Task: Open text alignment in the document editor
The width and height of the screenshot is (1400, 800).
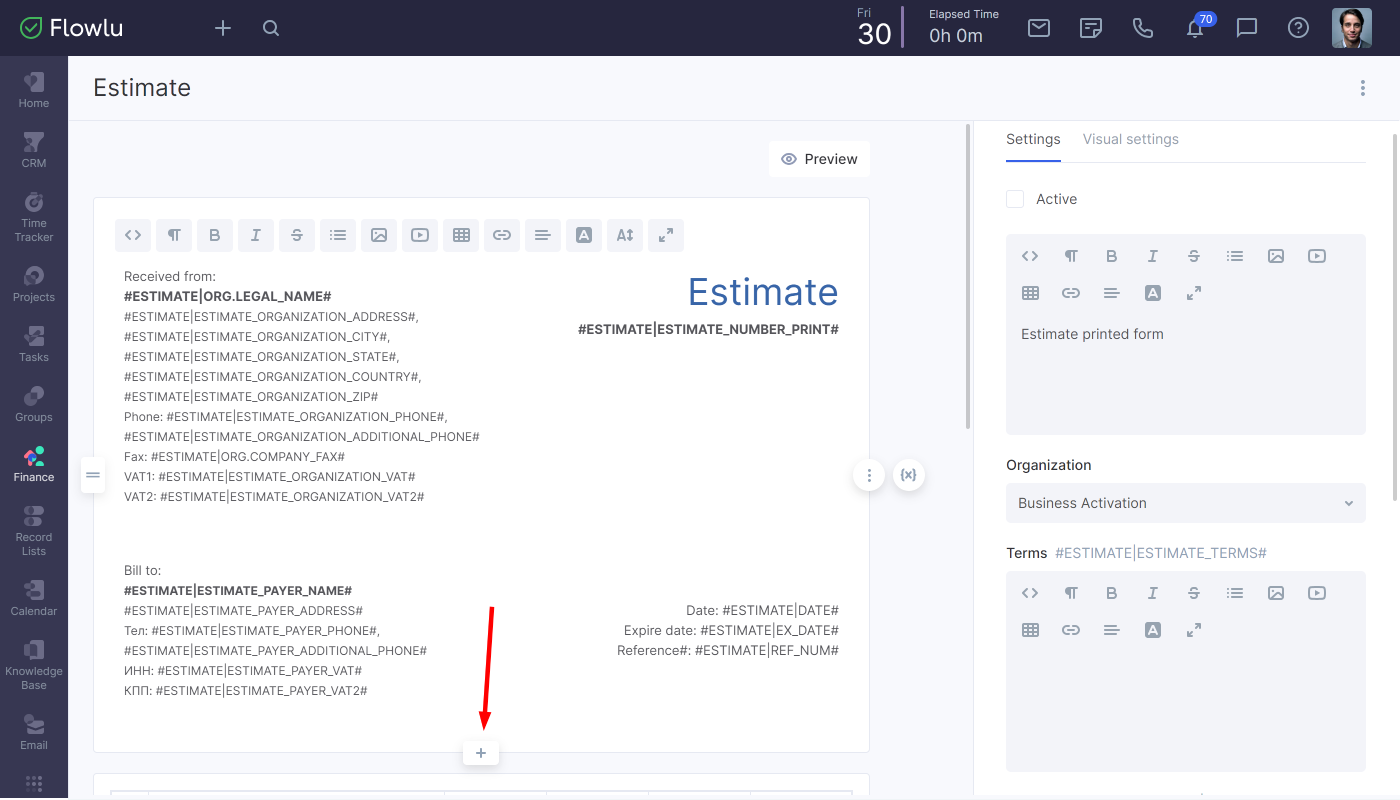Action: point(542,235)
